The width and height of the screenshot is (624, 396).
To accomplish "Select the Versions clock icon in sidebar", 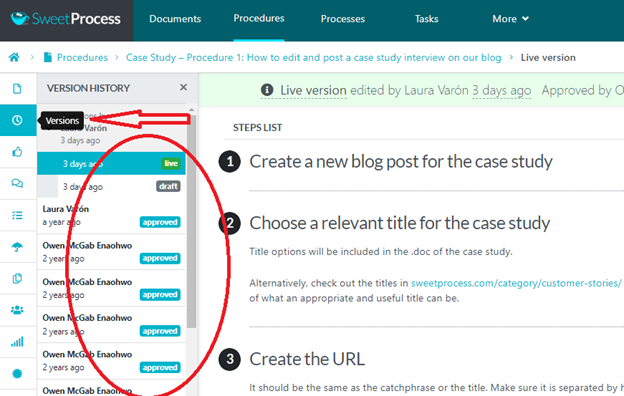I will (x=17, y=120).
